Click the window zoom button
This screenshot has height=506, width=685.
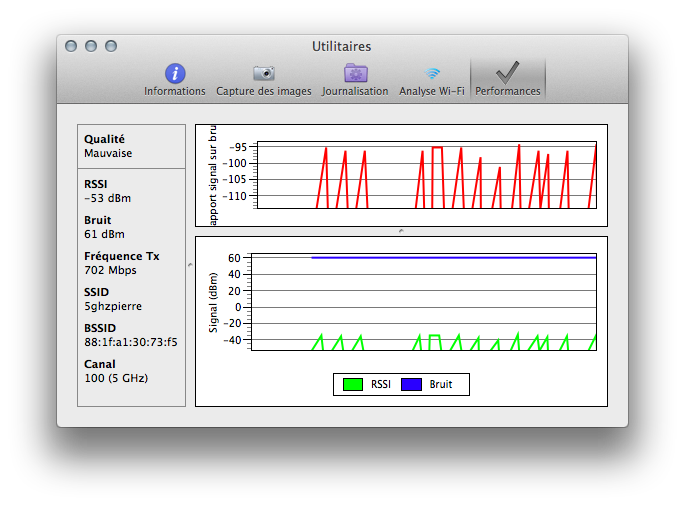coord(111,46)
